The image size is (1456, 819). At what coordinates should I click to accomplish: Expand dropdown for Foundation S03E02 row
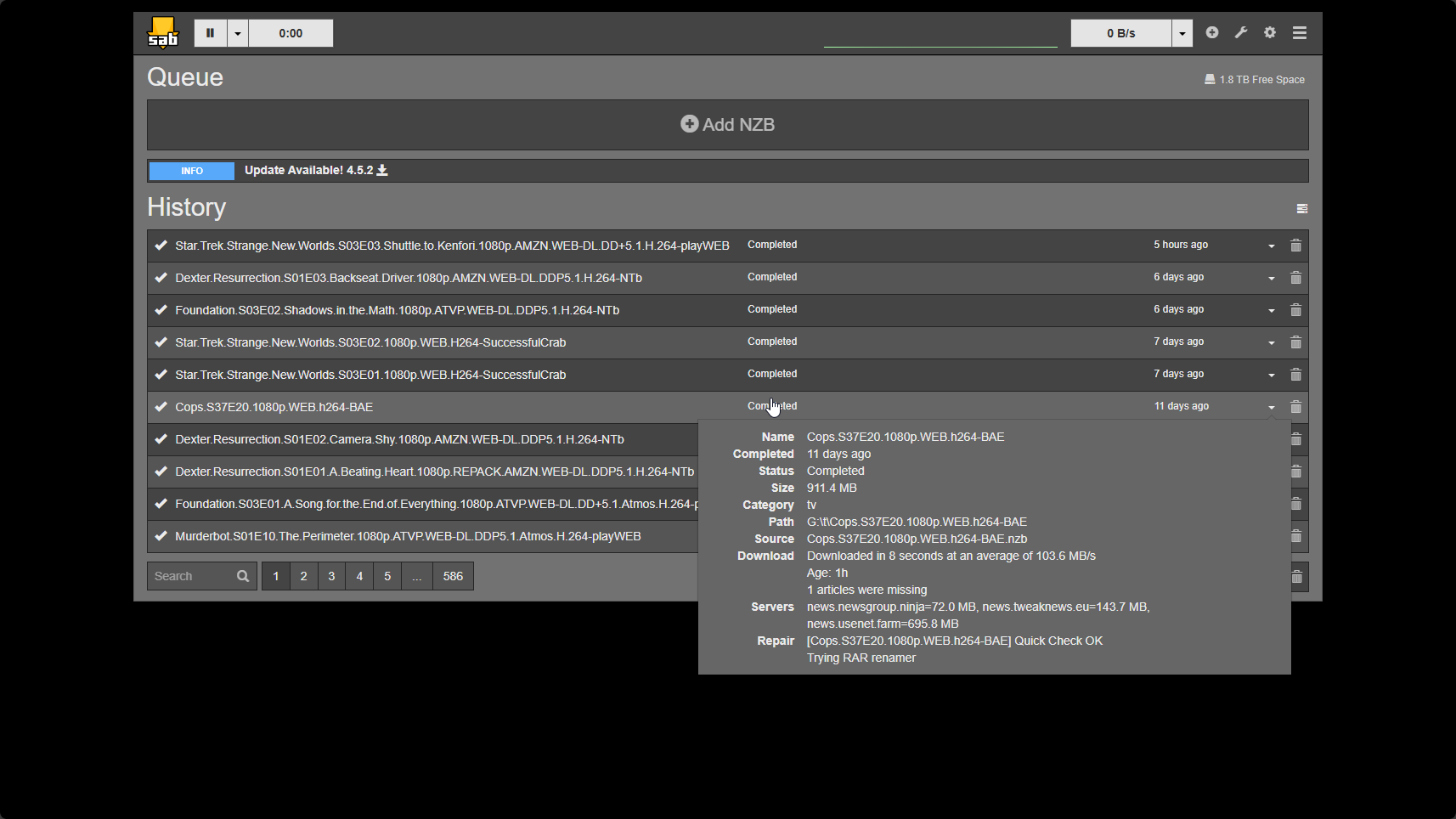(x=1272, y=311)
